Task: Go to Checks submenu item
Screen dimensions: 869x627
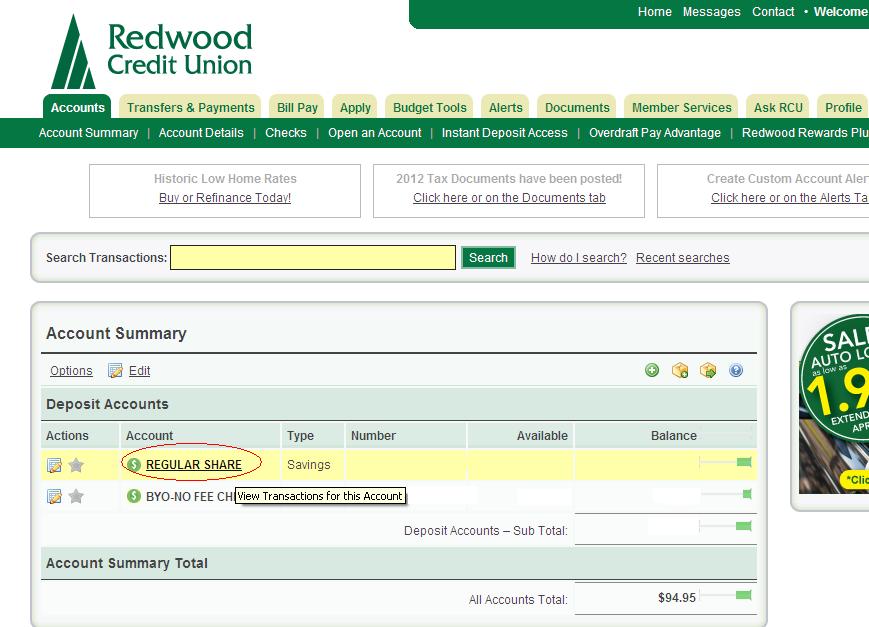Action: pyautogui.click(x=285, y=132)
